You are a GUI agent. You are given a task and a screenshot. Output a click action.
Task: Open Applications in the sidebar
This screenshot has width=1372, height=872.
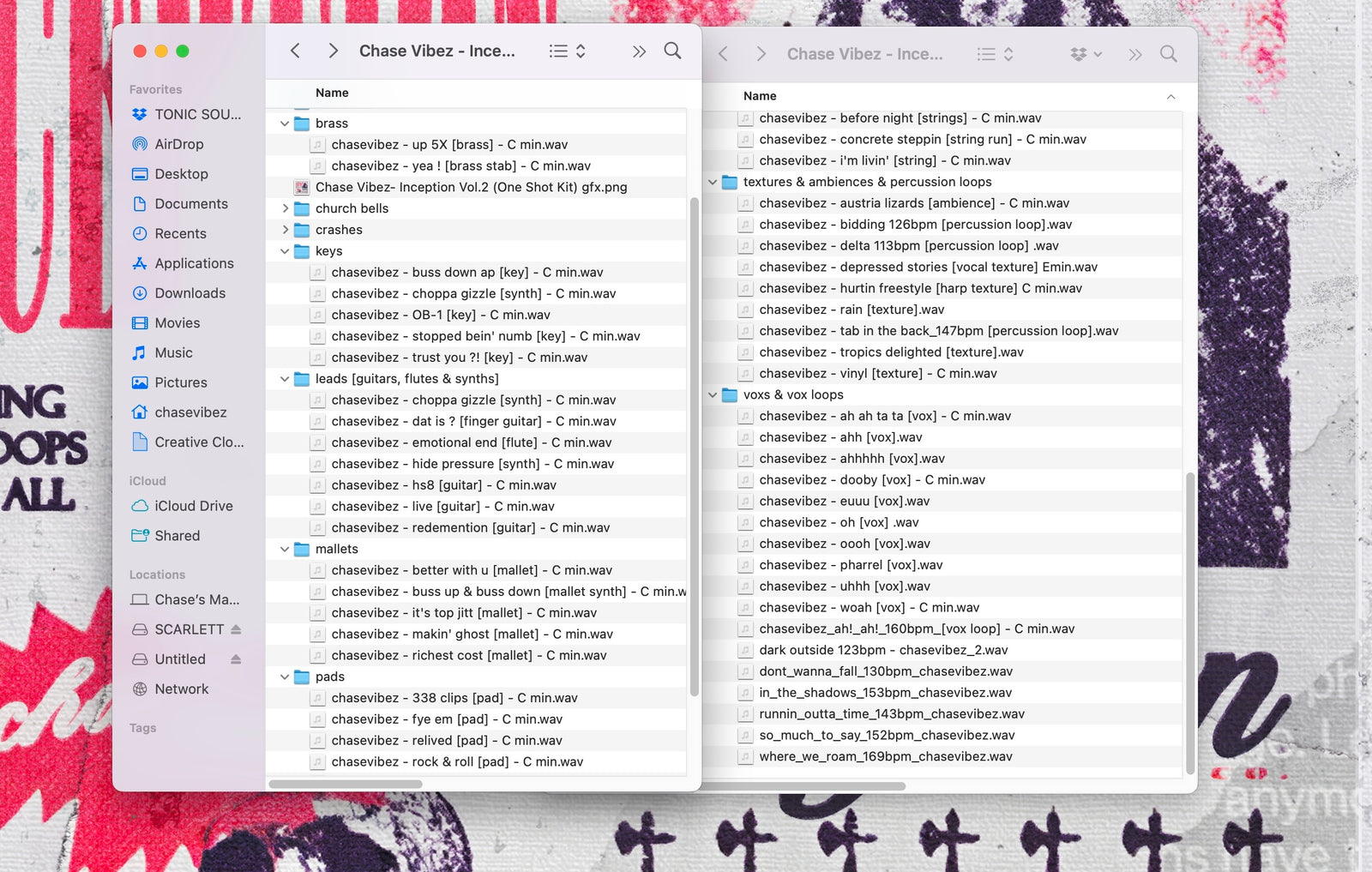[183, 263]
